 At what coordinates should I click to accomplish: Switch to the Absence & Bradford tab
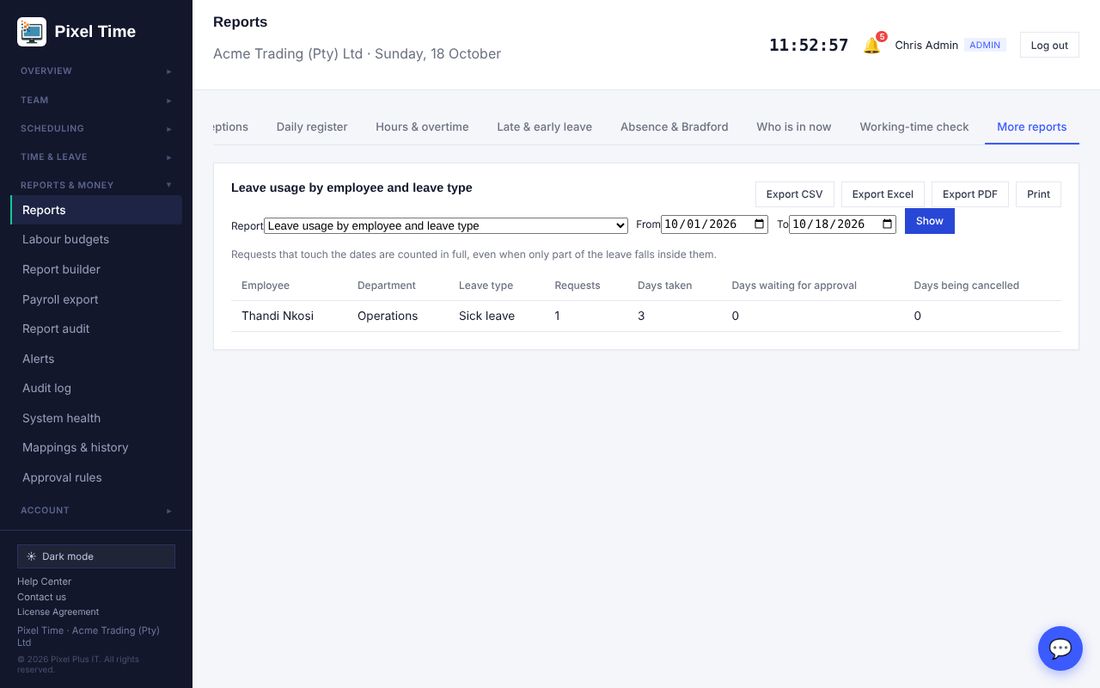click(x=674, y=127)
